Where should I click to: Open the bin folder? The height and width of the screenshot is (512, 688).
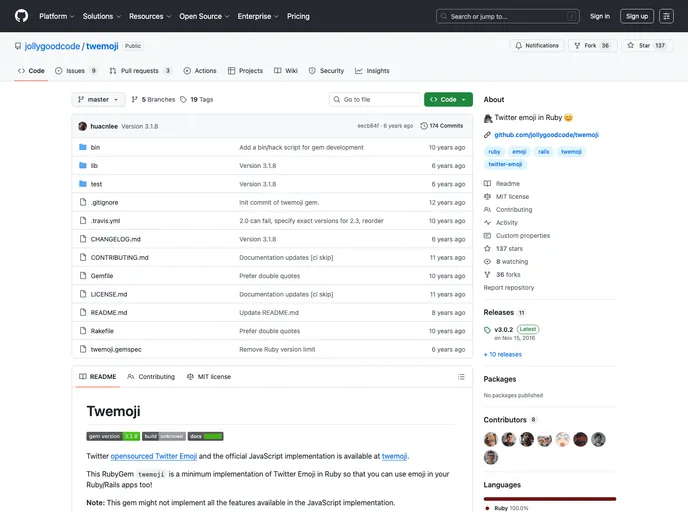point(95,147)
